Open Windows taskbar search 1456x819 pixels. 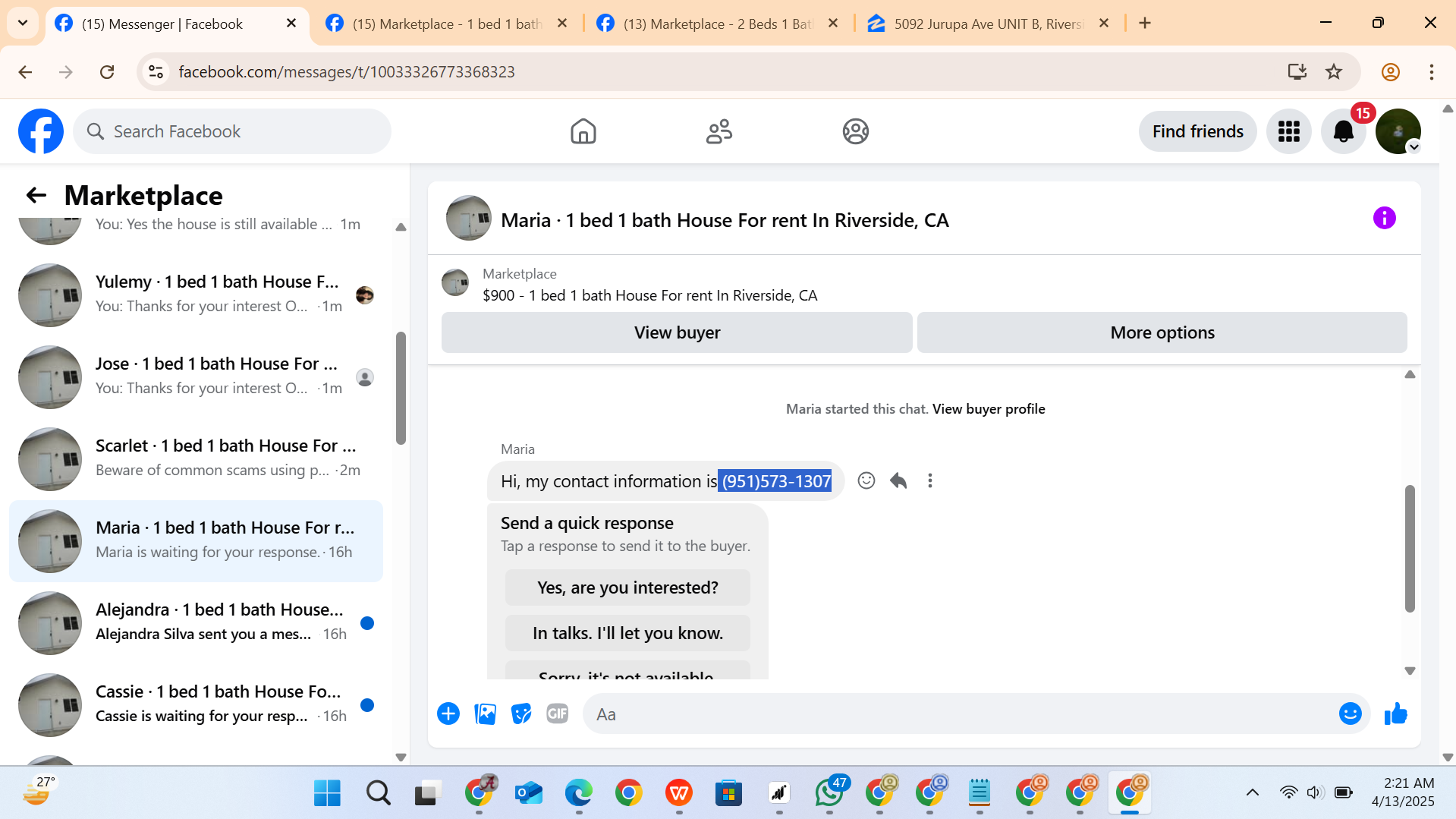point(378,793)
